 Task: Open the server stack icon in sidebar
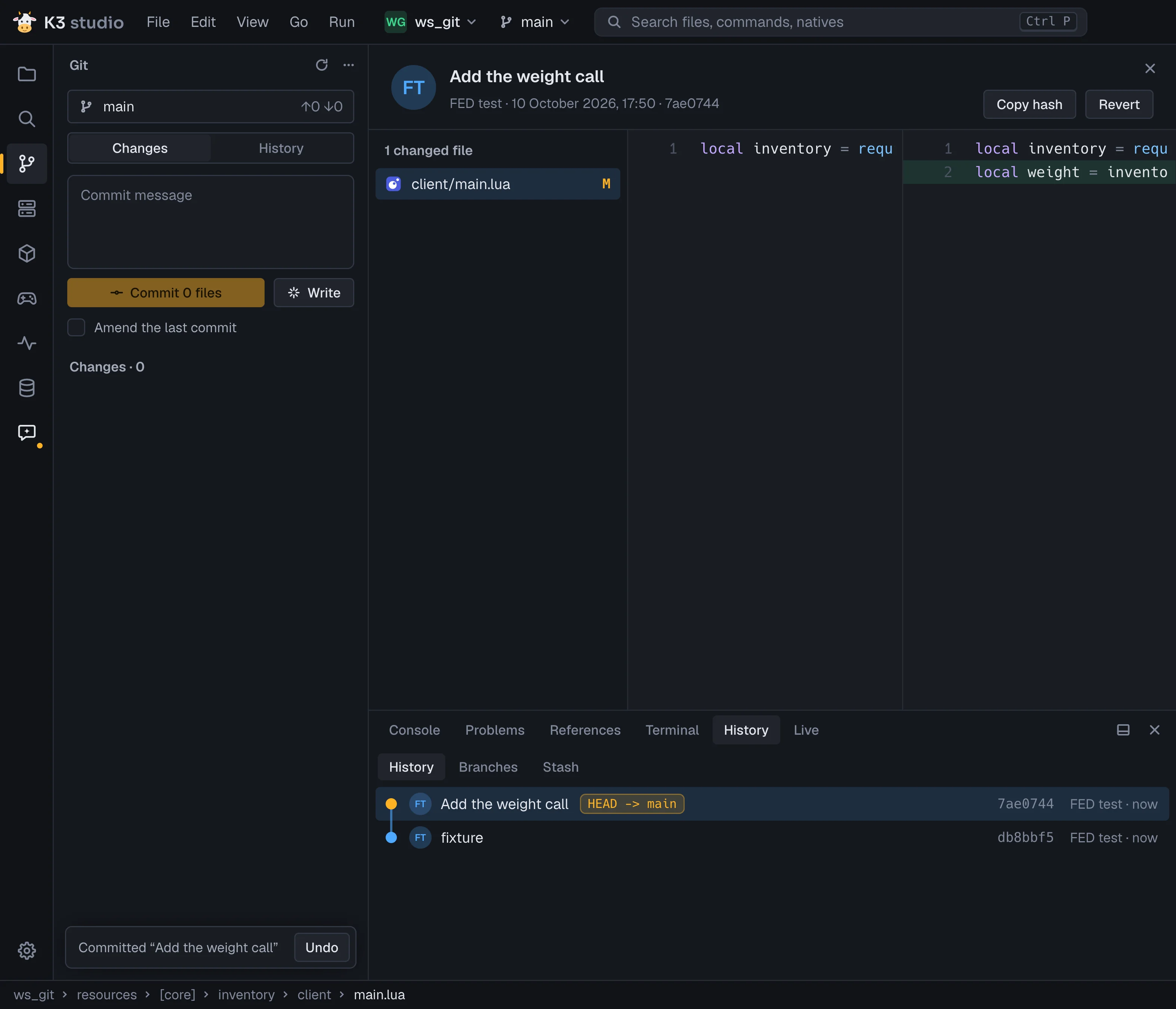point(27,208)
